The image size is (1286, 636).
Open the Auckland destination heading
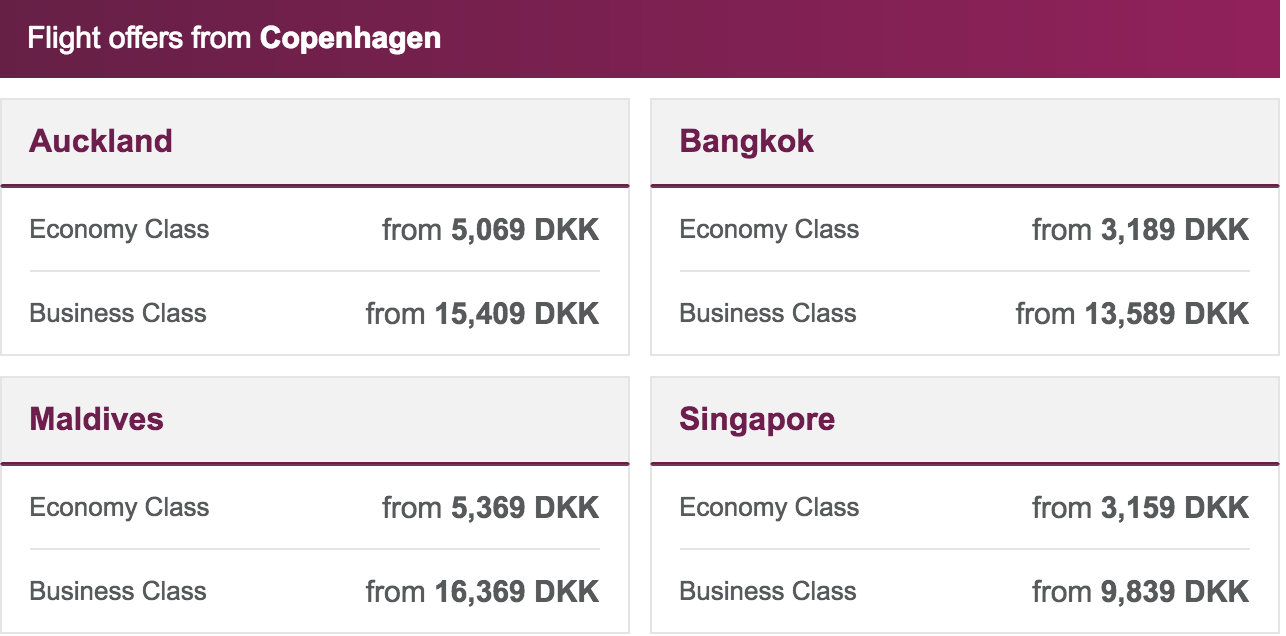pos(101,141)
